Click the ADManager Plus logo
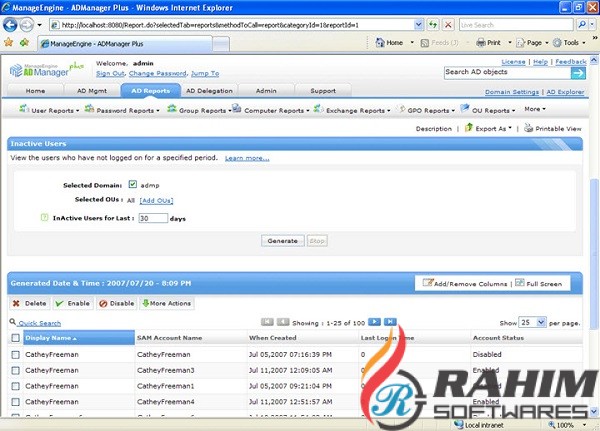600x431 pixels. pos(46,69)
